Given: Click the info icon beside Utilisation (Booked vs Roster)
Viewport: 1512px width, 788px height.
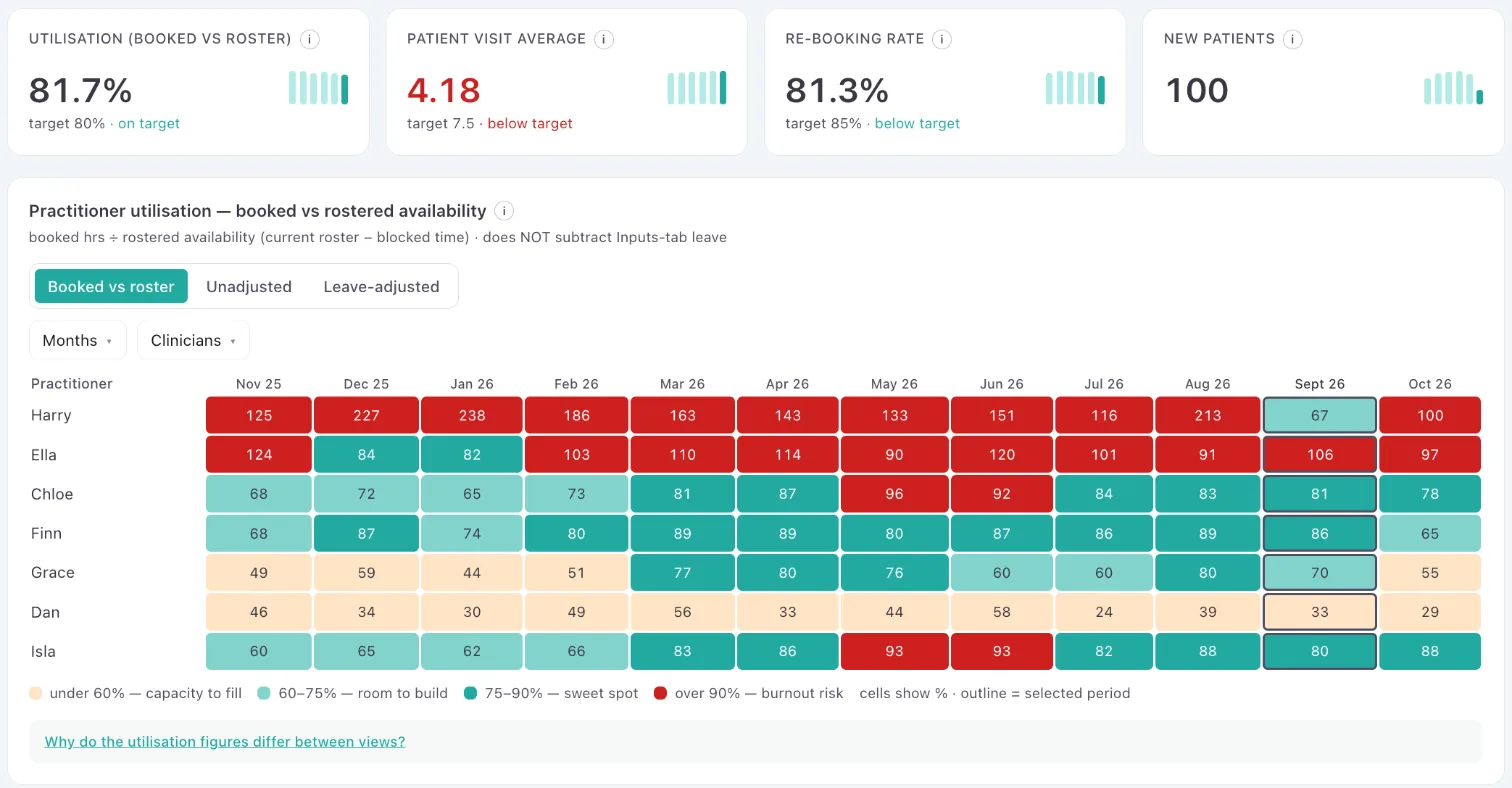Looking at the screenshot, I should tap(310, 39).
